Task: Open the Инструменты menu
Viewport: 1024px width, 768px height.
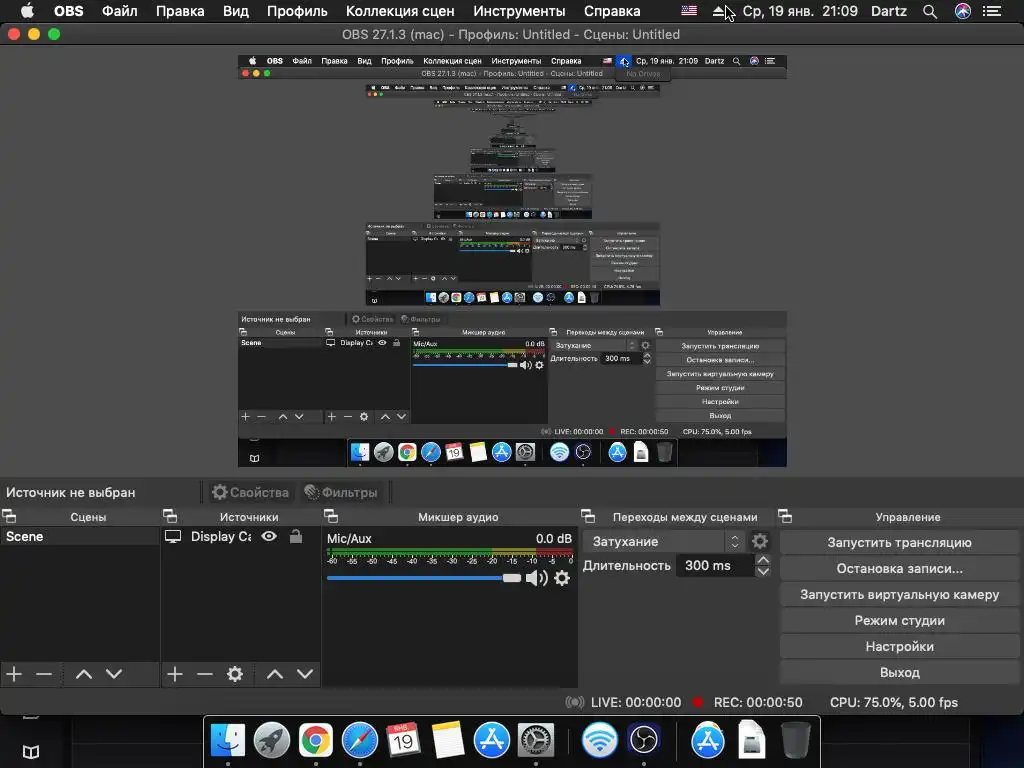Action: coord(519,11)
